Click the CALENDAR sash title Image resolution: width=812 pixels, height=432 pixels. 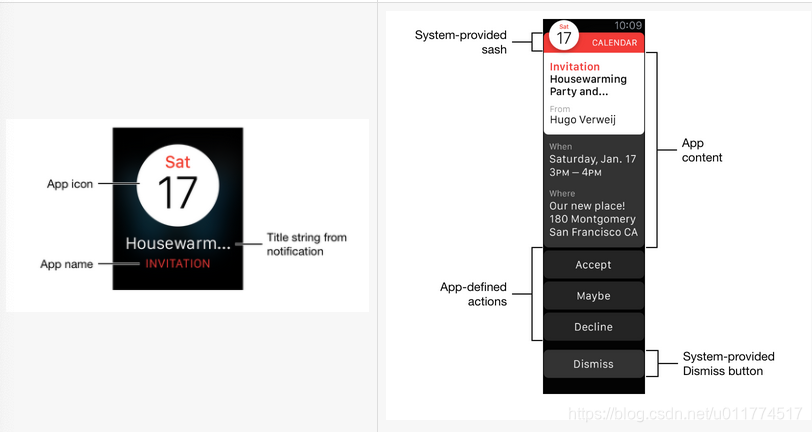coord(614,43)
